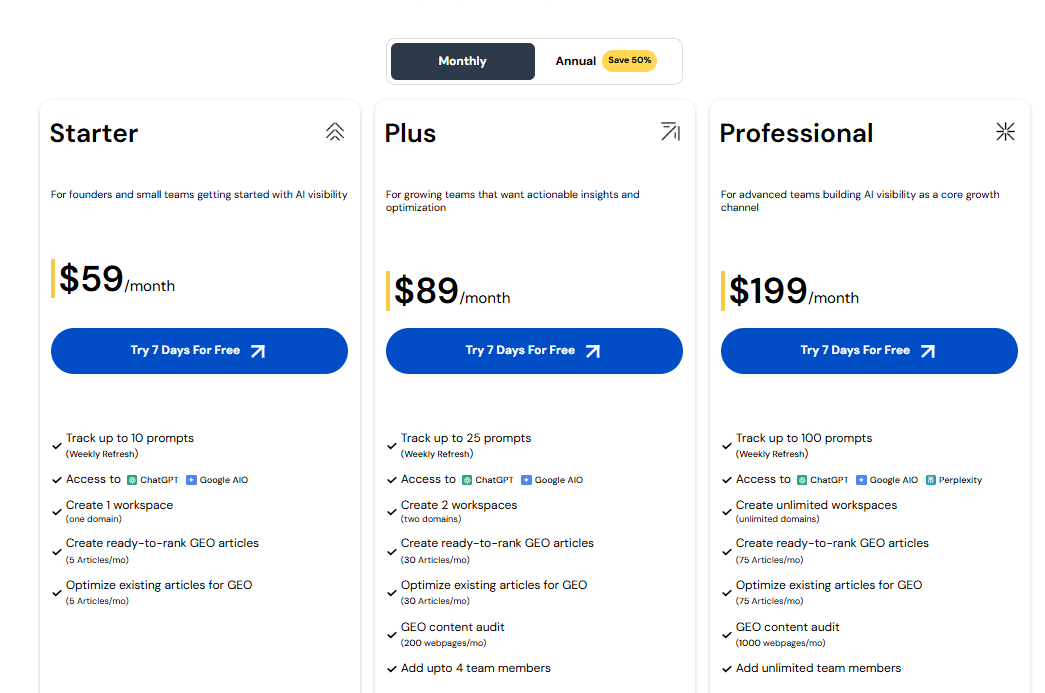Viewport: 1045px width, 693px height.
Task: Click the checkmark beside Add upto 4 team members
Action: 391,668
